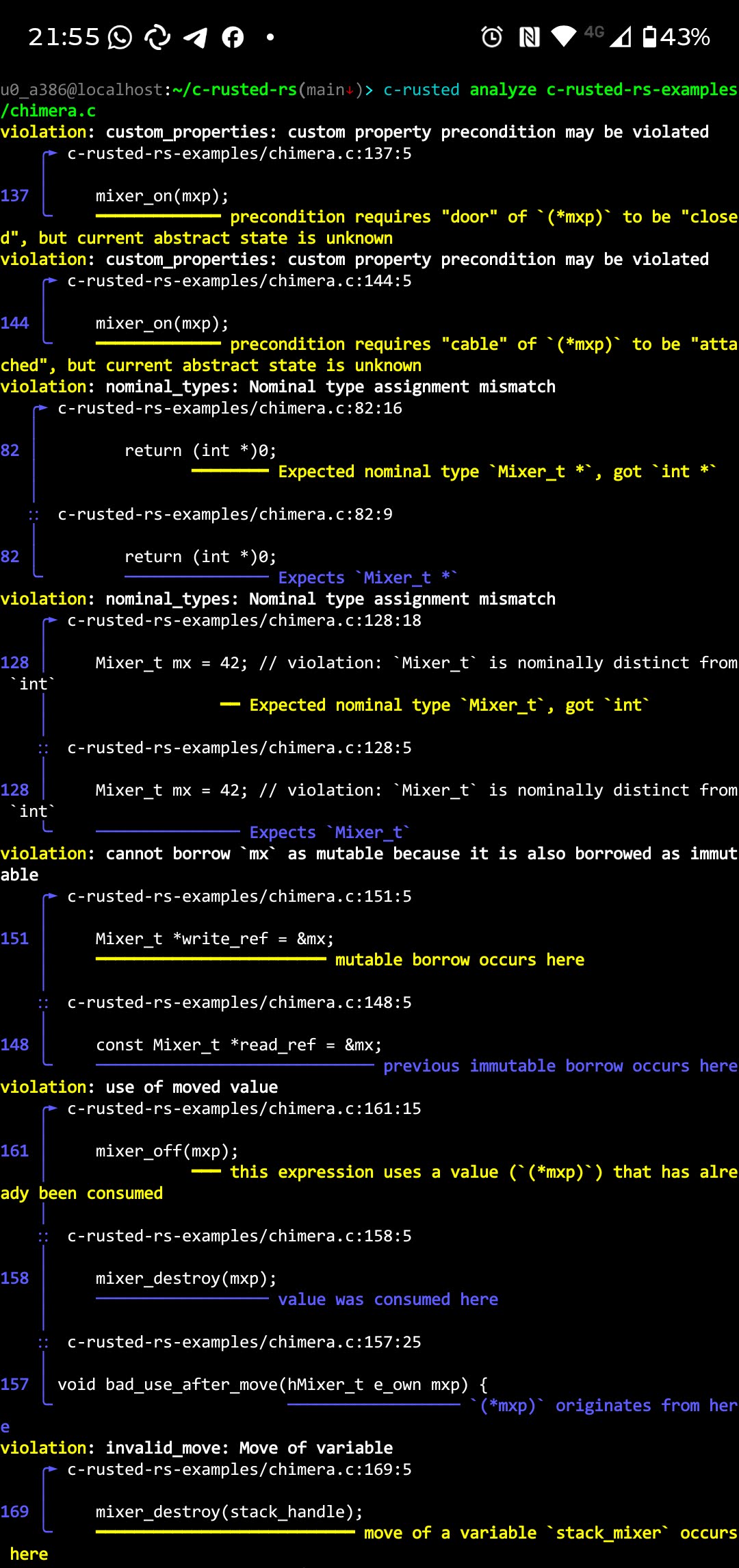This screenshot has width=739, height=1568.
Task: Tap the battery status icon
Action: 649,36
